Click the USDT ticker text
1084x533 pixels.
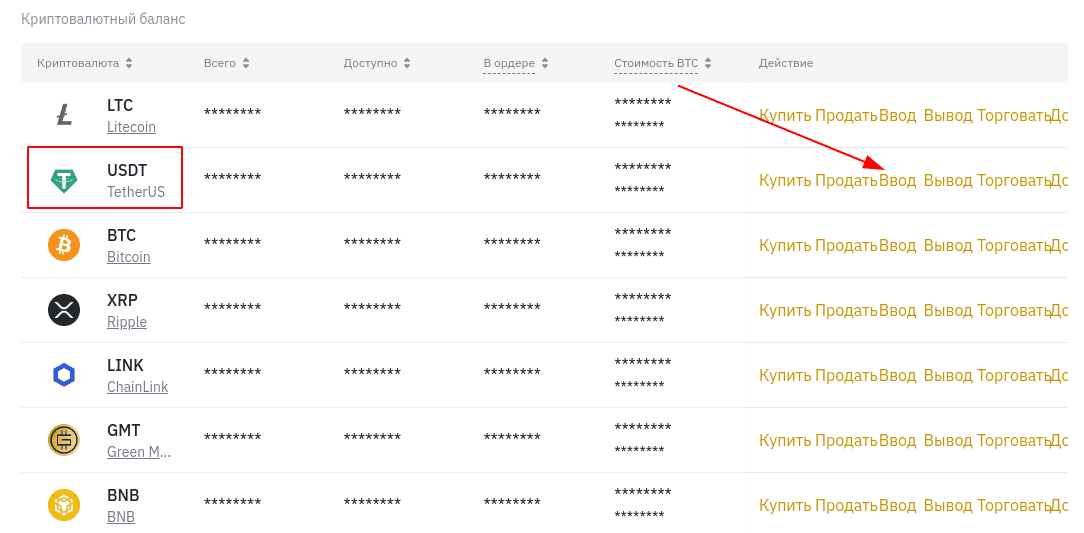coord(127,171)
